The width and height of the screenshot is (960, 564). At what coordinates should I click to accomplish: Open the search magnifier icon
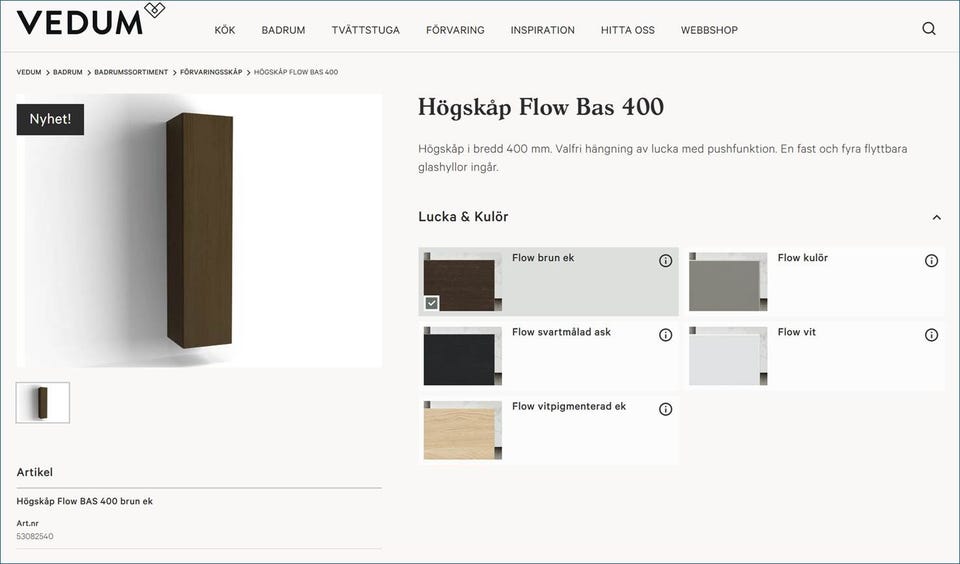929,29
